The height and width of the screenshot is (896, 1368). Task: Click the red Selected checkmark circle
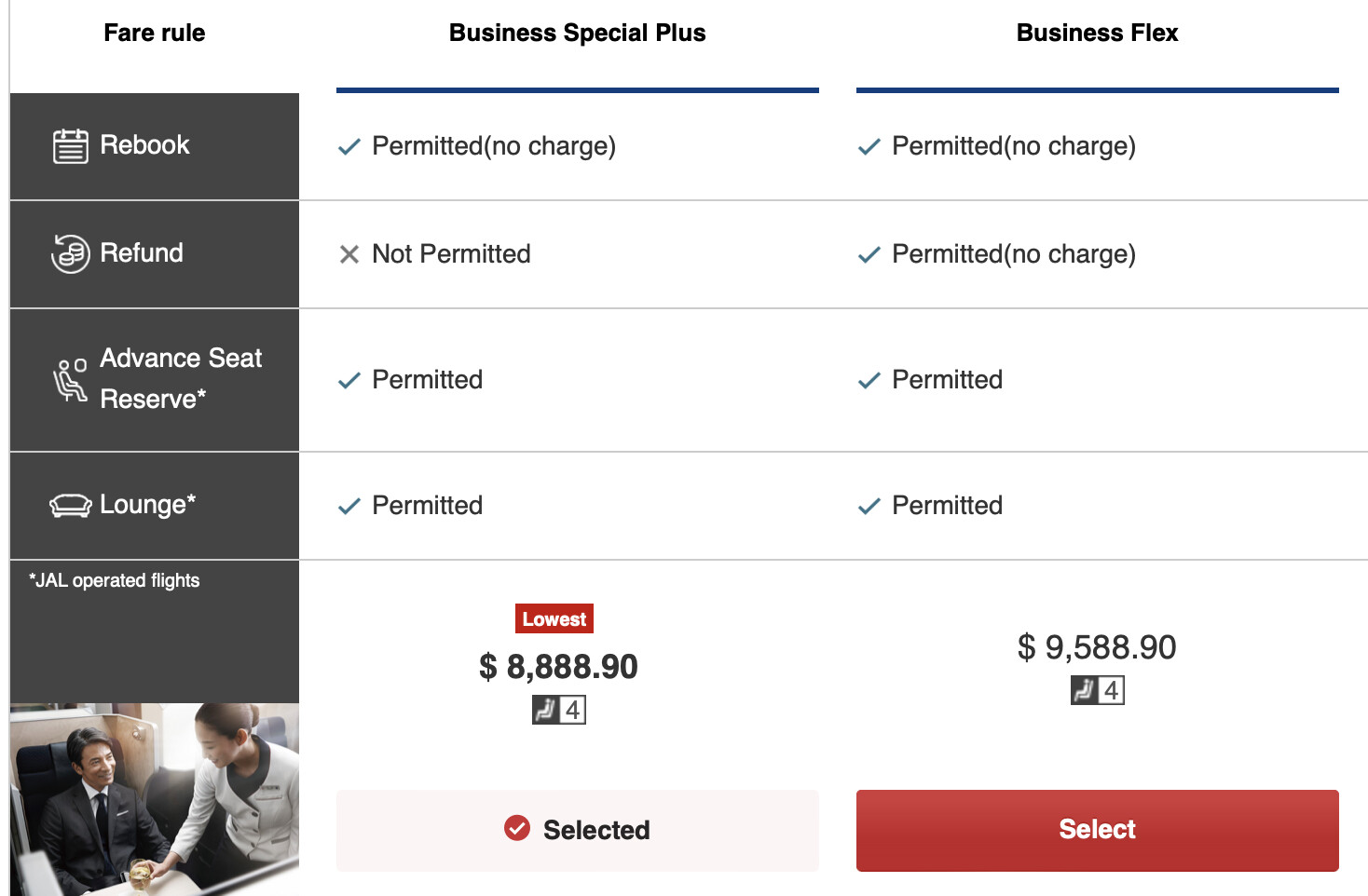[517, 828]
